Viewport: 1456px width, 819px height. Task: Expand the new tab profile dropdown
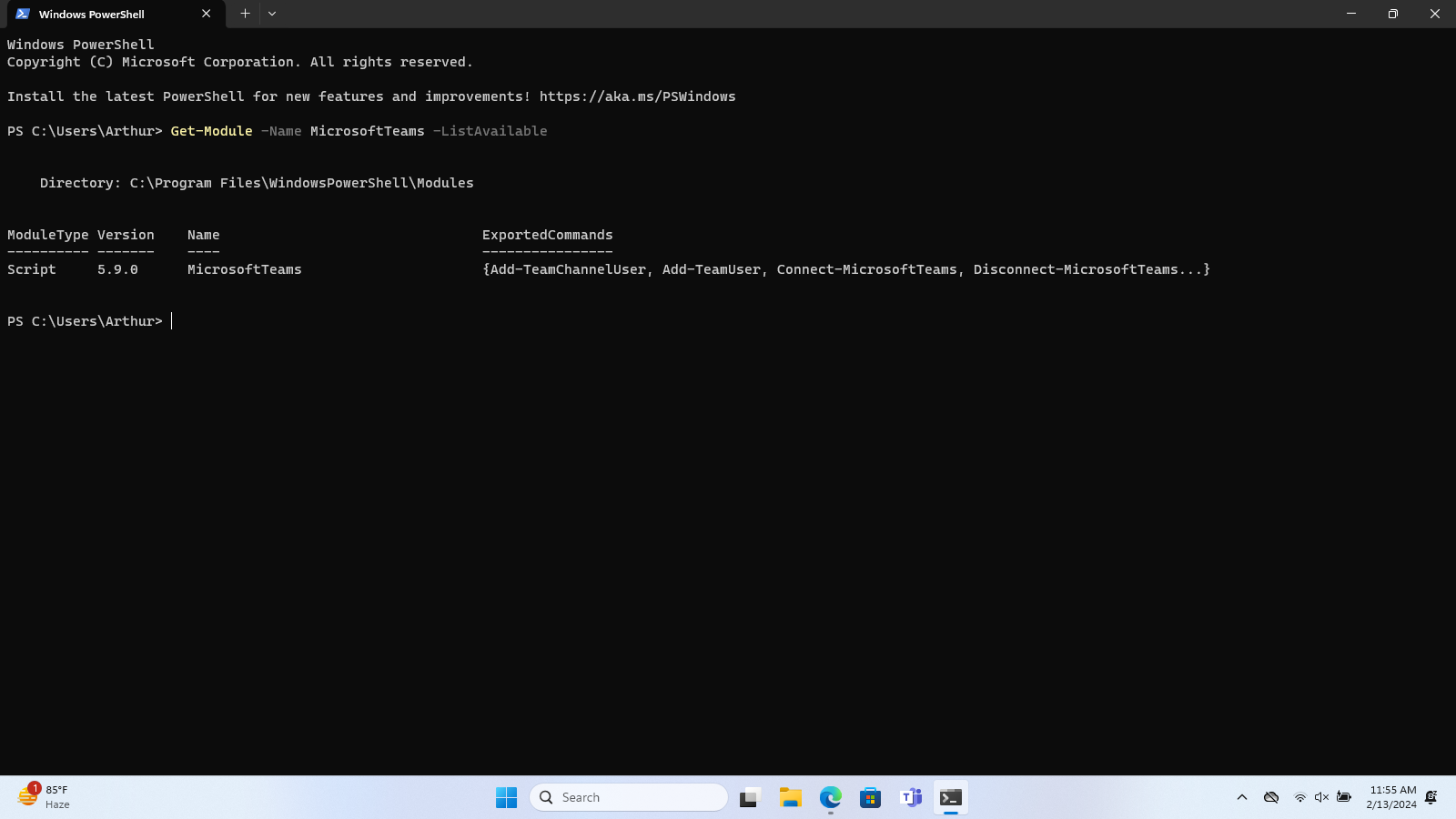272,14
